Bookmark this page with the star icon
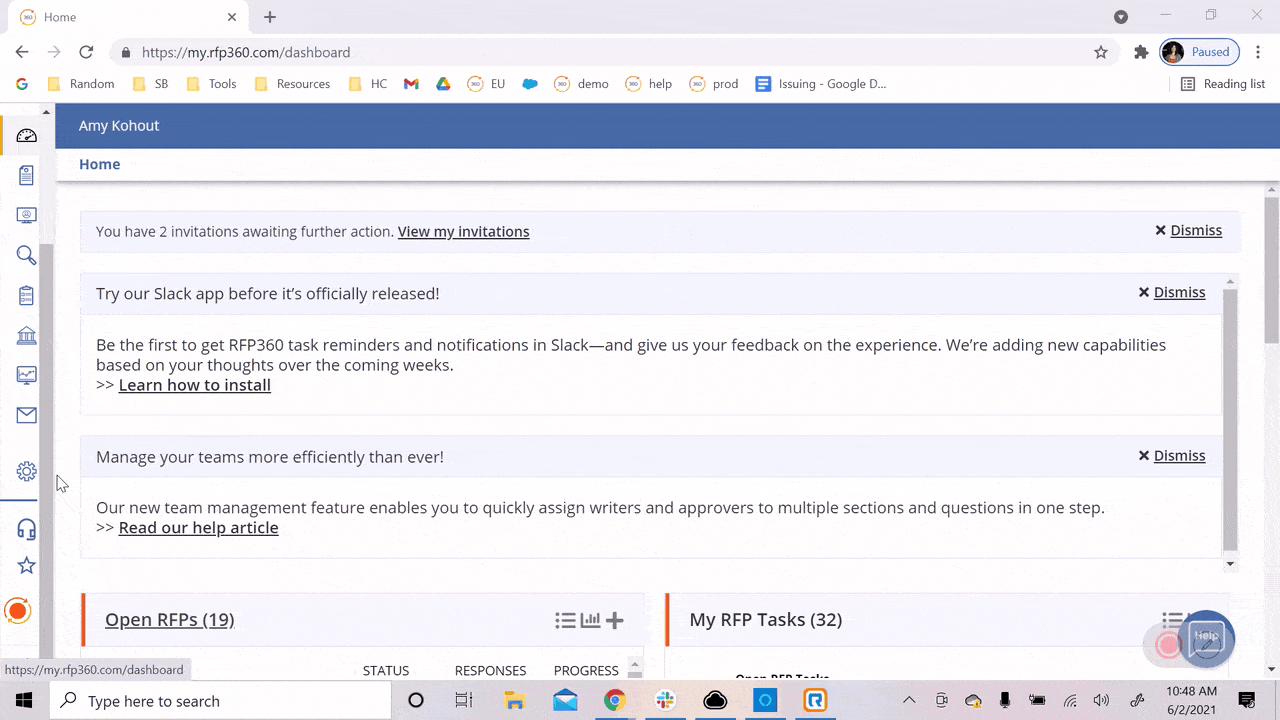This screenshot has width=1280, height=720. [x=1101, y=52]
